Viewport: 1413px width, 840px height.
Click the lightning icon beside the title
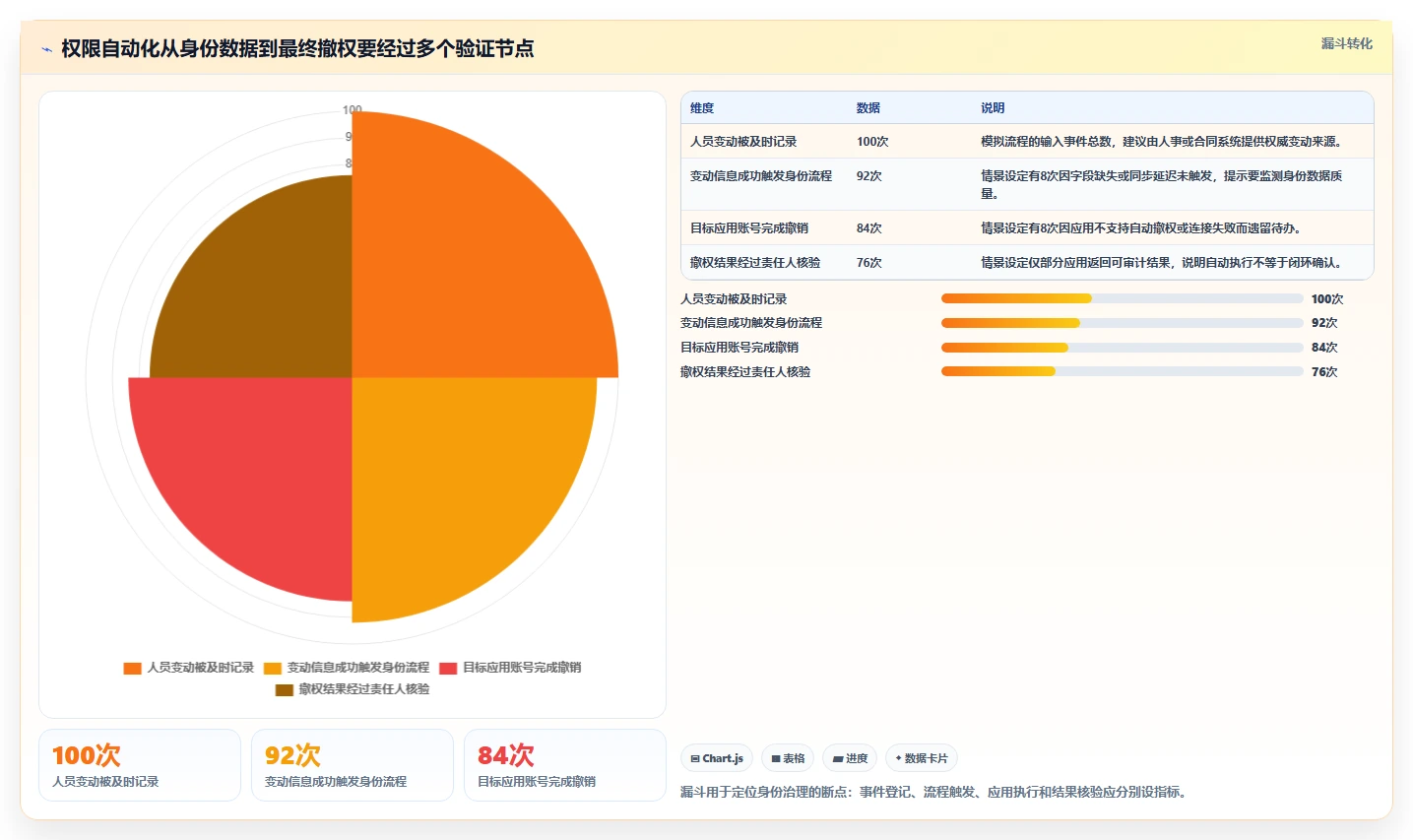(x=46, y=49)
